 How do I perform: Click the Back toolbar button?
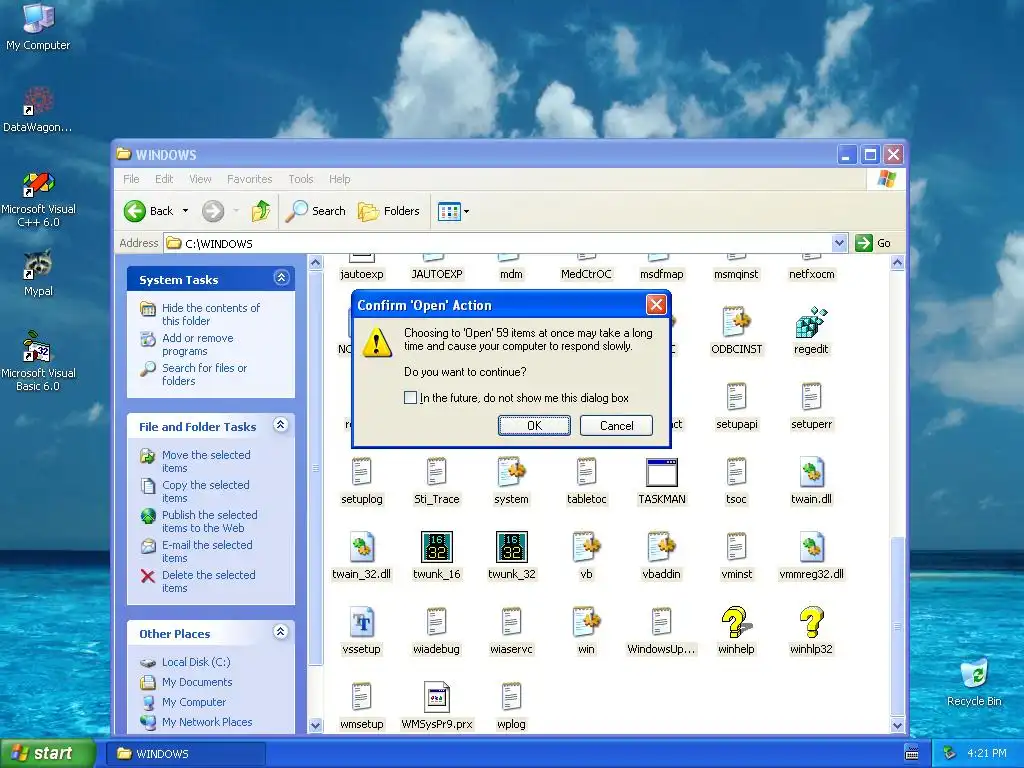[x=149, y=211]
